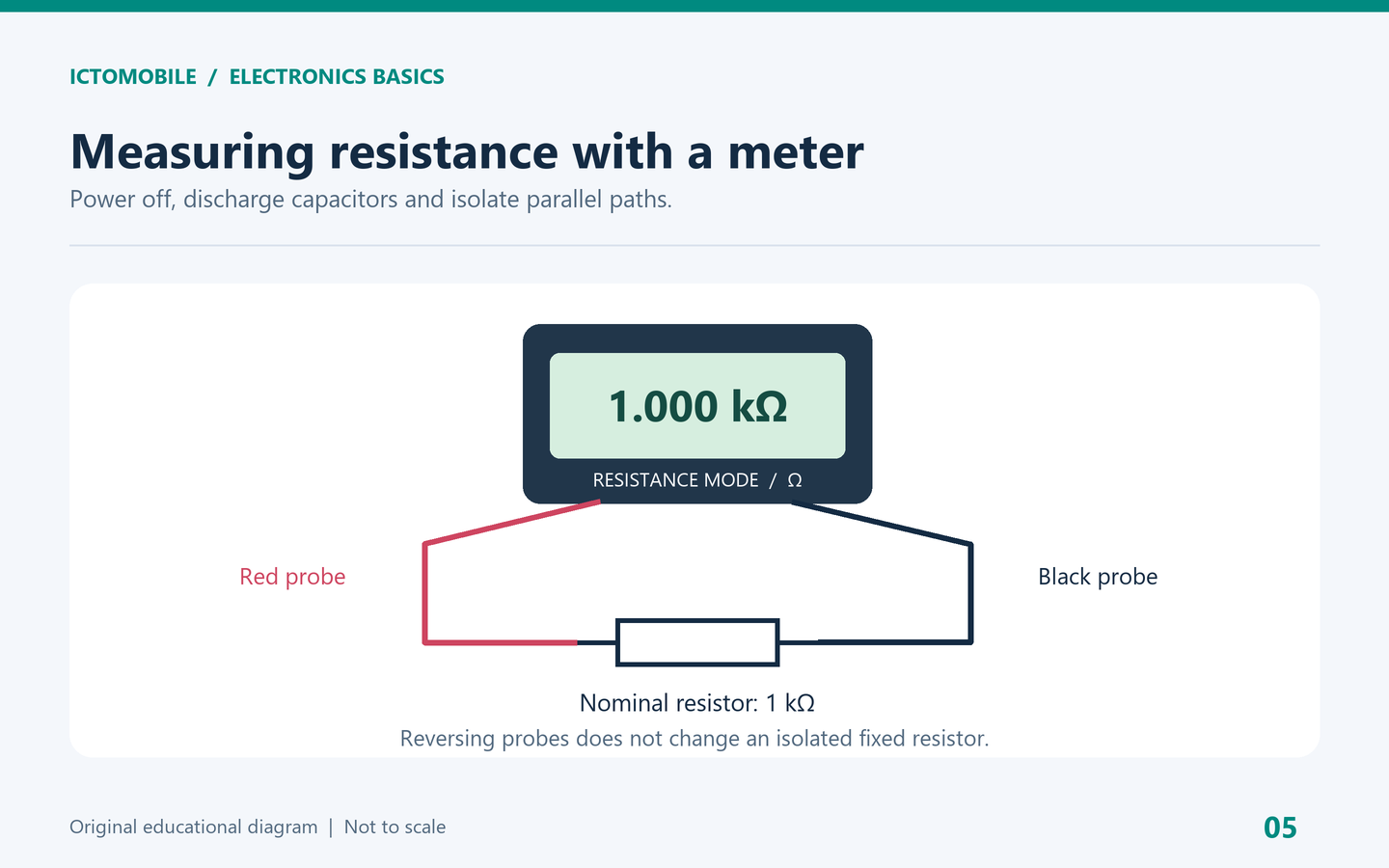Click the Original educational diagram footer text

193,827
